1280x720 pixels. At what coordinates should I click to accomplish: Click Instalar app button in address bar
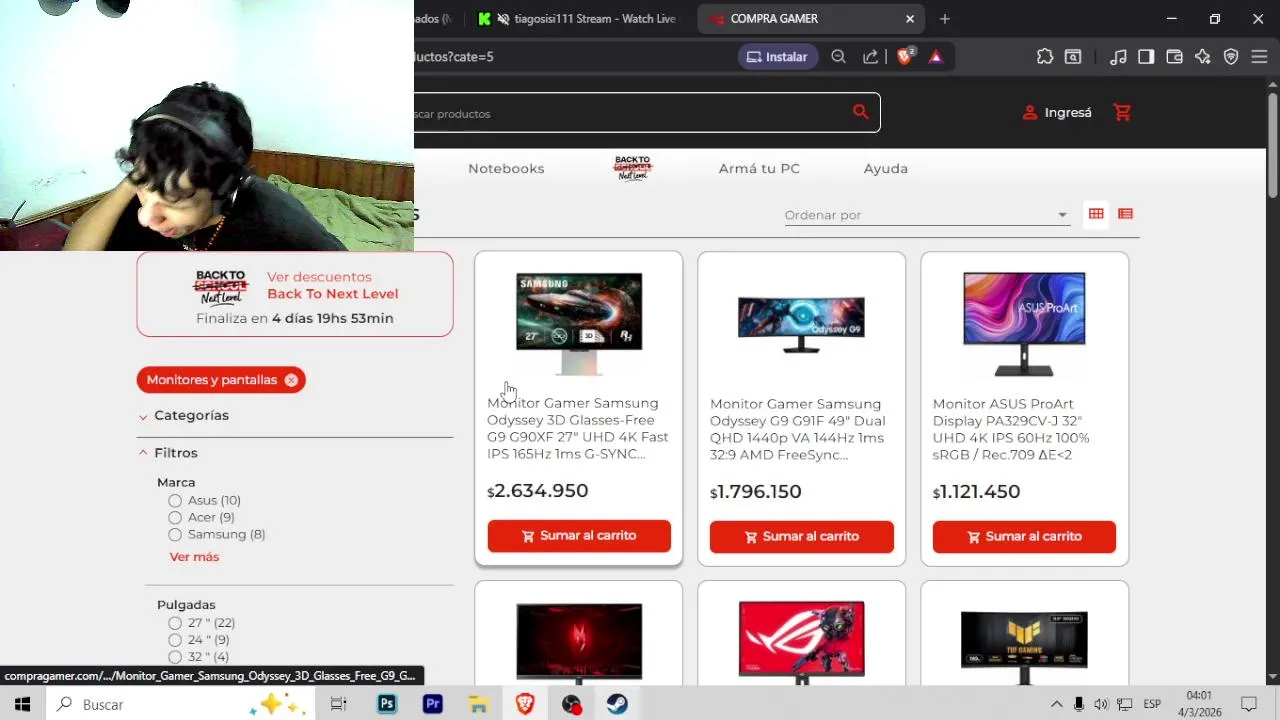tap(777, 57)
